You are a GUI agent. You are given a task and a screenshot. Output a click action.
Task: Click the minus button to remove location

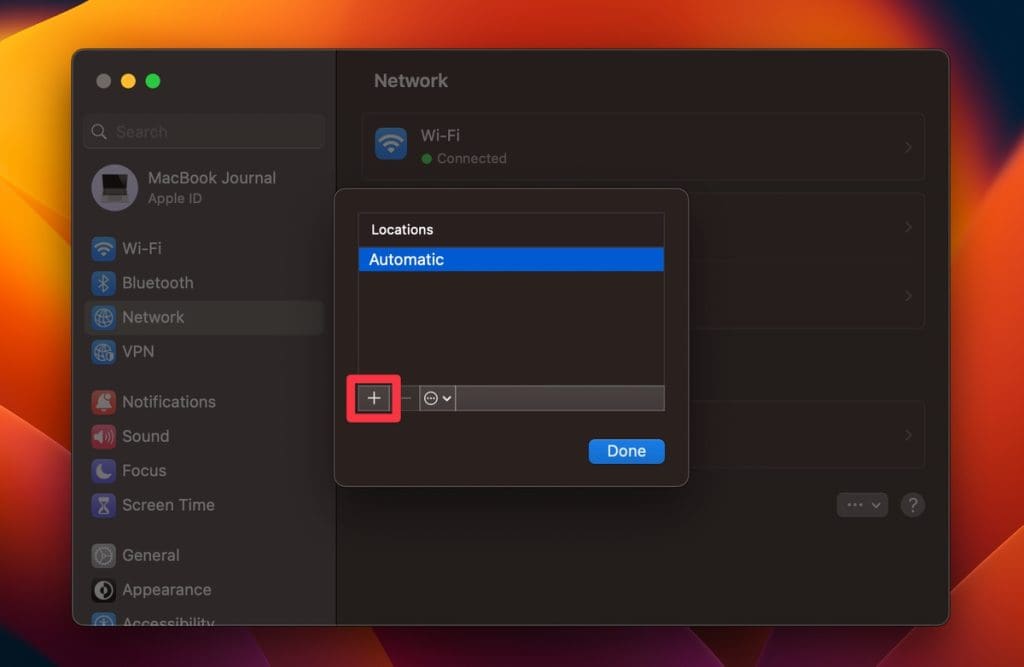coord(406,398)
